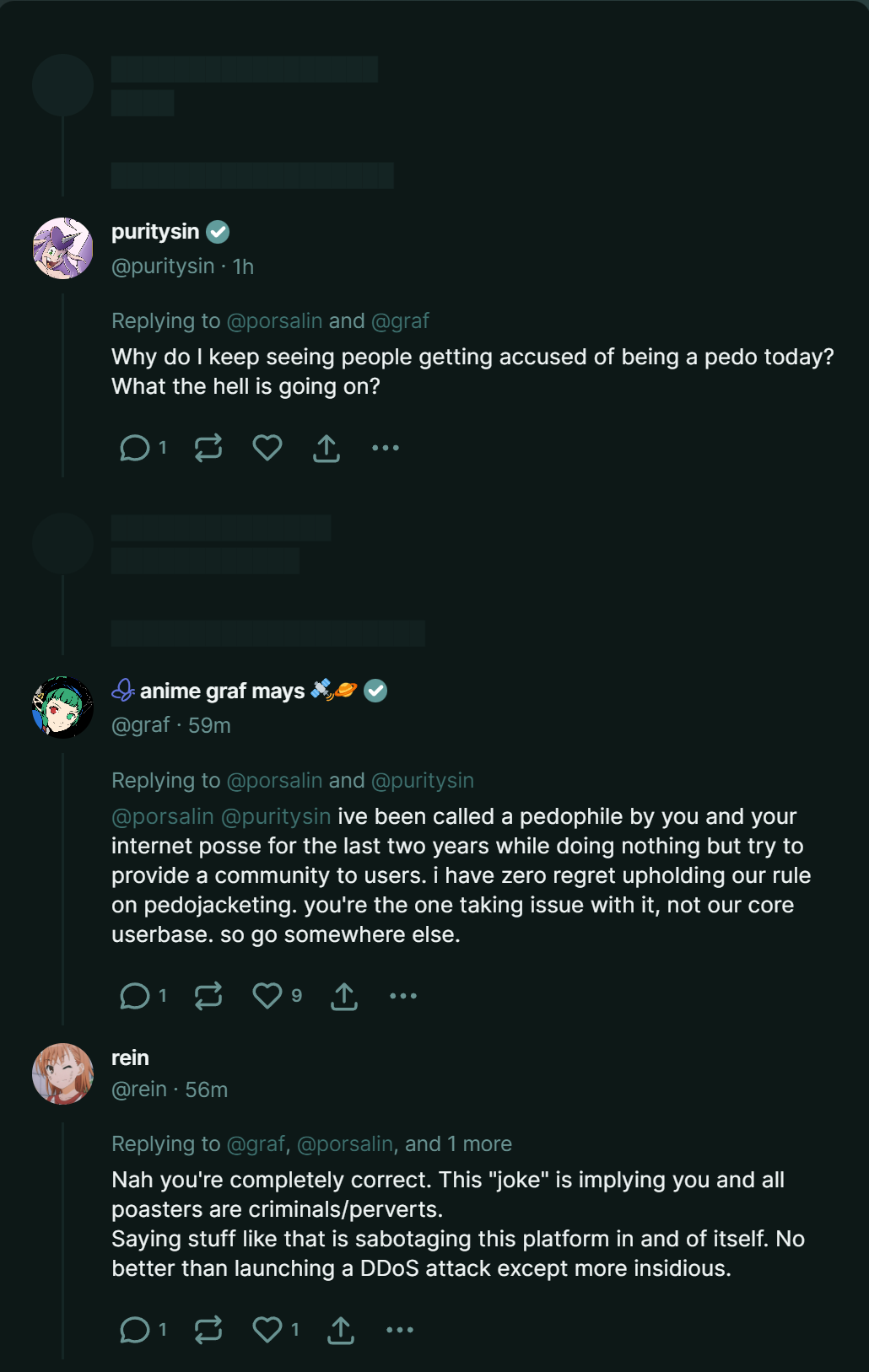869x1372 pixels.
Task: Repost rein's post
Action: (208, 1330)
